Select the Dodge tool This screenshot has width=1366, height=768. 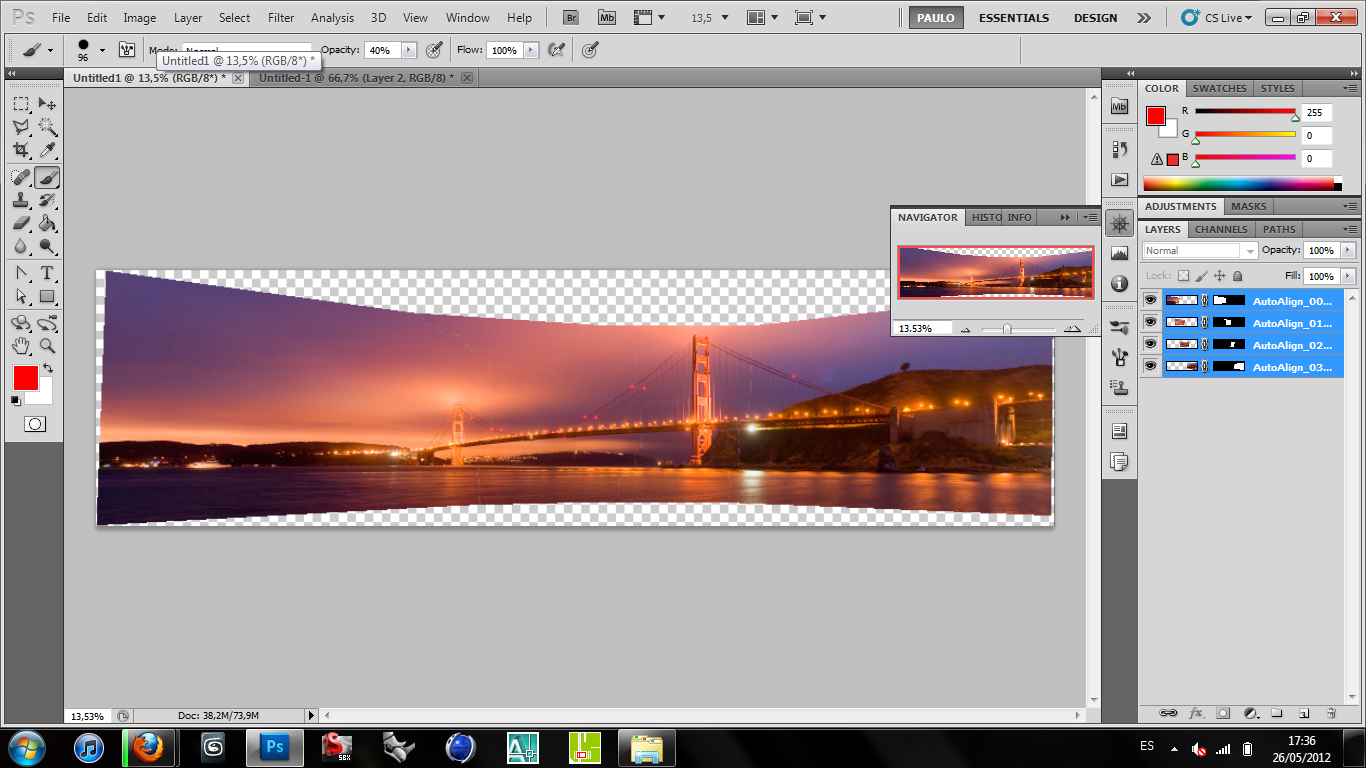click(x=47, y=246)
